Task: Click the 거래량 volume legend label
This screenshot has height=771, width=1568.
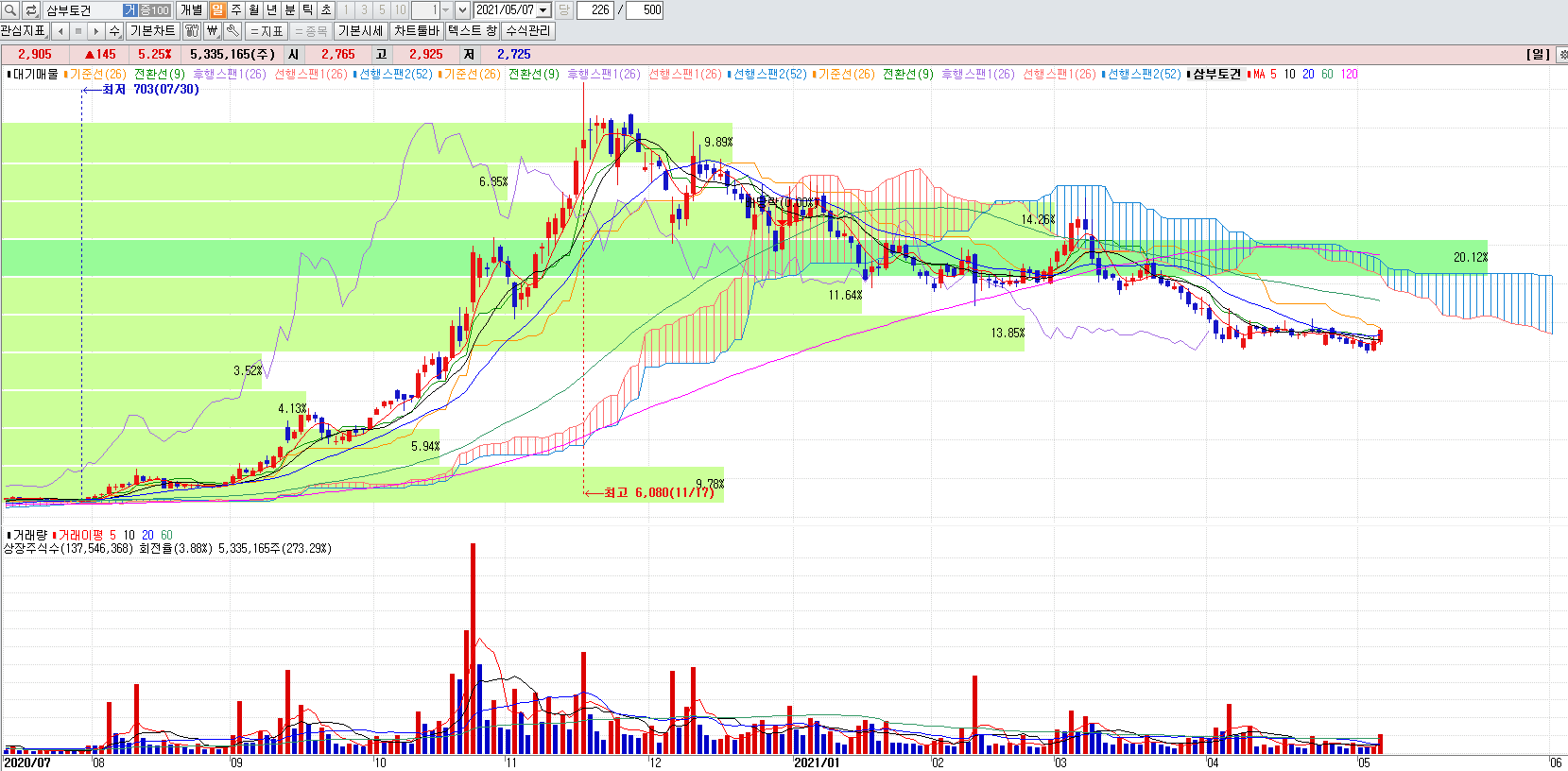Action: click(x=27, y=535)
